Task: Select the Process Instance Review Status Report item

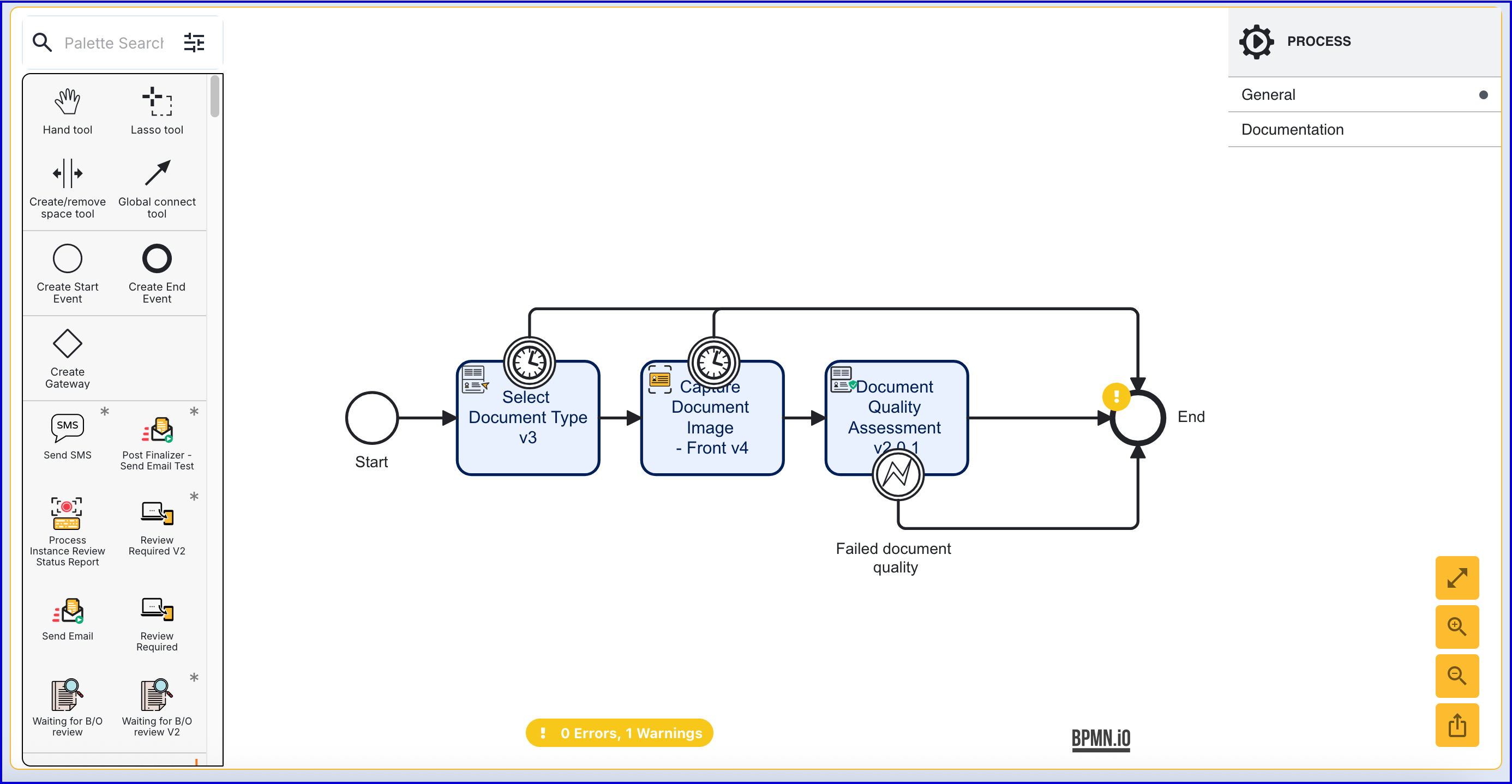Action: 68,514
